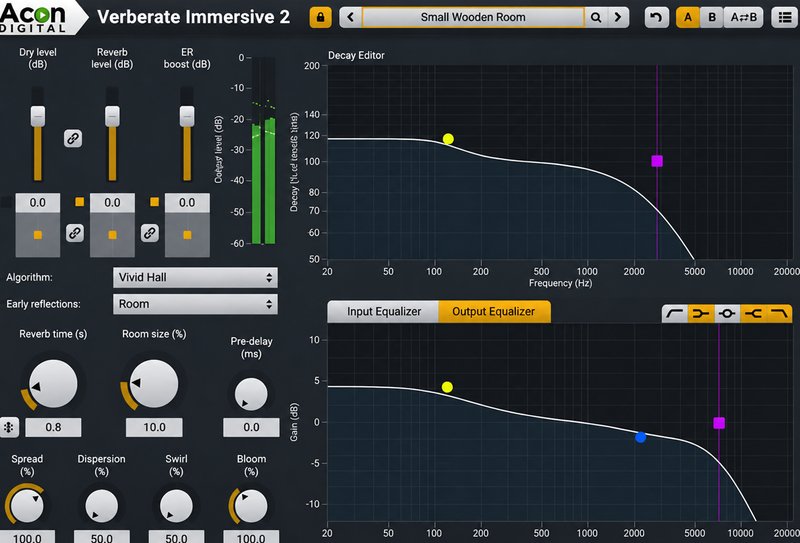The height and width of the screenshot is (543, 800).
Task: Open the plugin menu list icon
Action: click(785, 17)
